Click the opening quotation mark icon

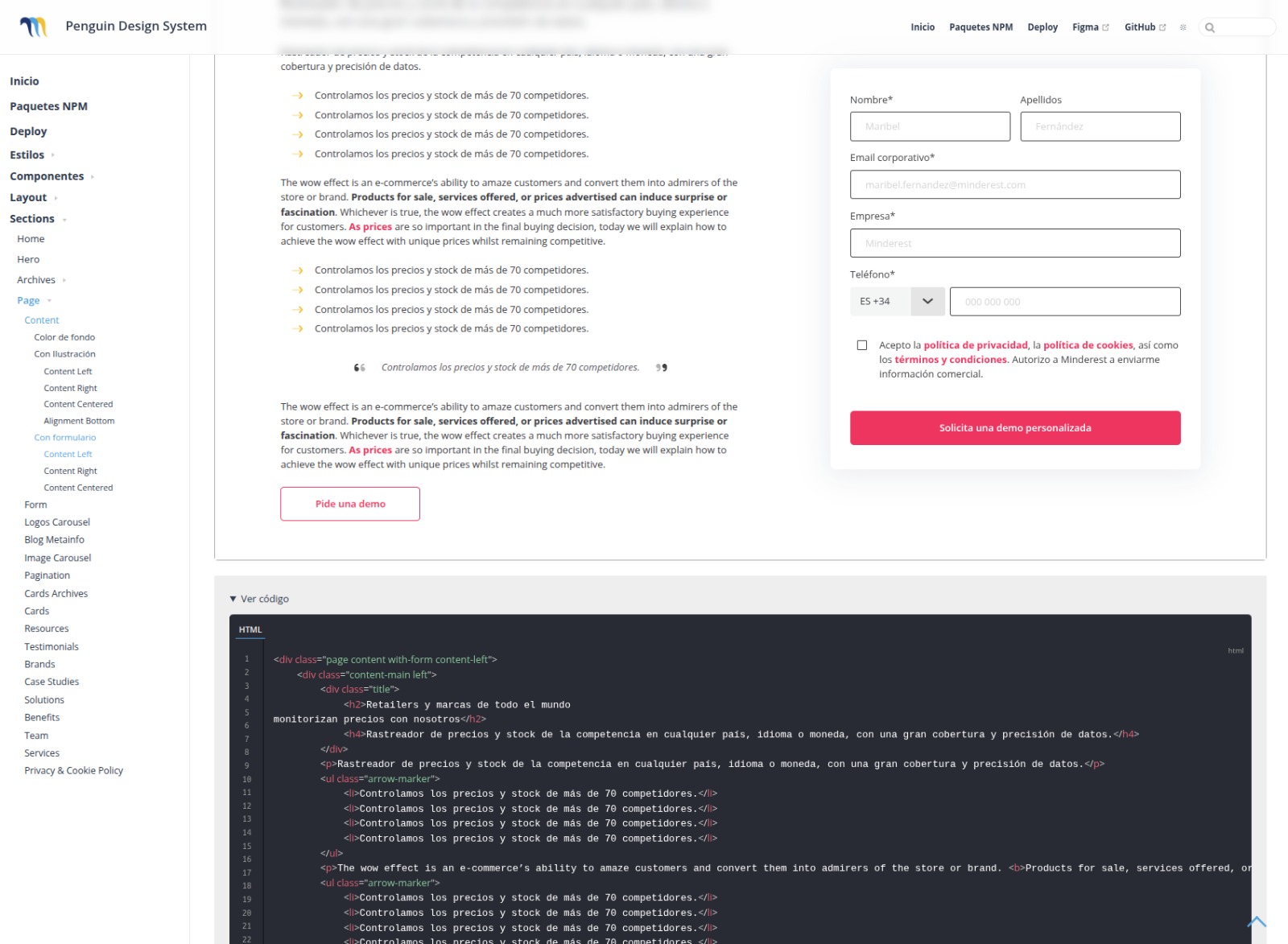coord(359,368)
